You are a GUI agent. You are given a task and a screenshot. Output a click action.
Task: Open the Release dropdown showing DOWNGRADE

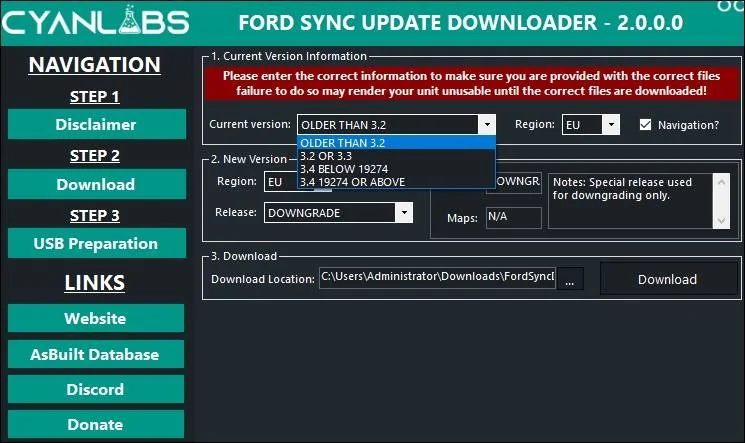pyautogui.click(x=338, y=212)
